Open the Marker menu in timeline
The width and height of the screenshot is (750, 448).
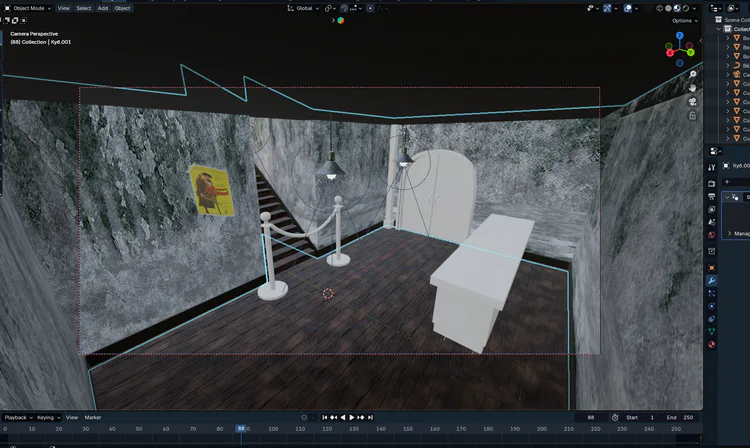coord(93,417)
